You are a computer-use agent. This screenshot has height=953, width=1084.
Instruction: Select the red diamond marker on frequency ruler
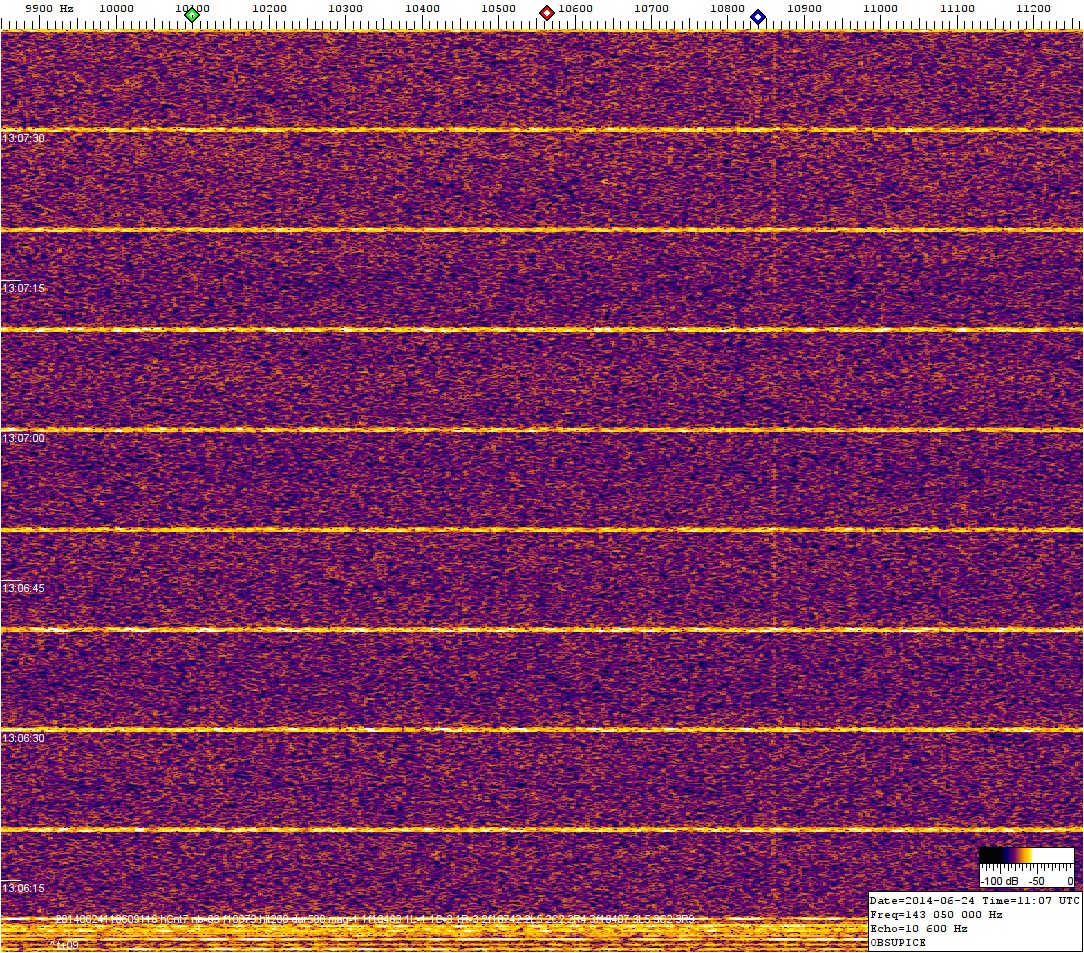pos(547,13)
